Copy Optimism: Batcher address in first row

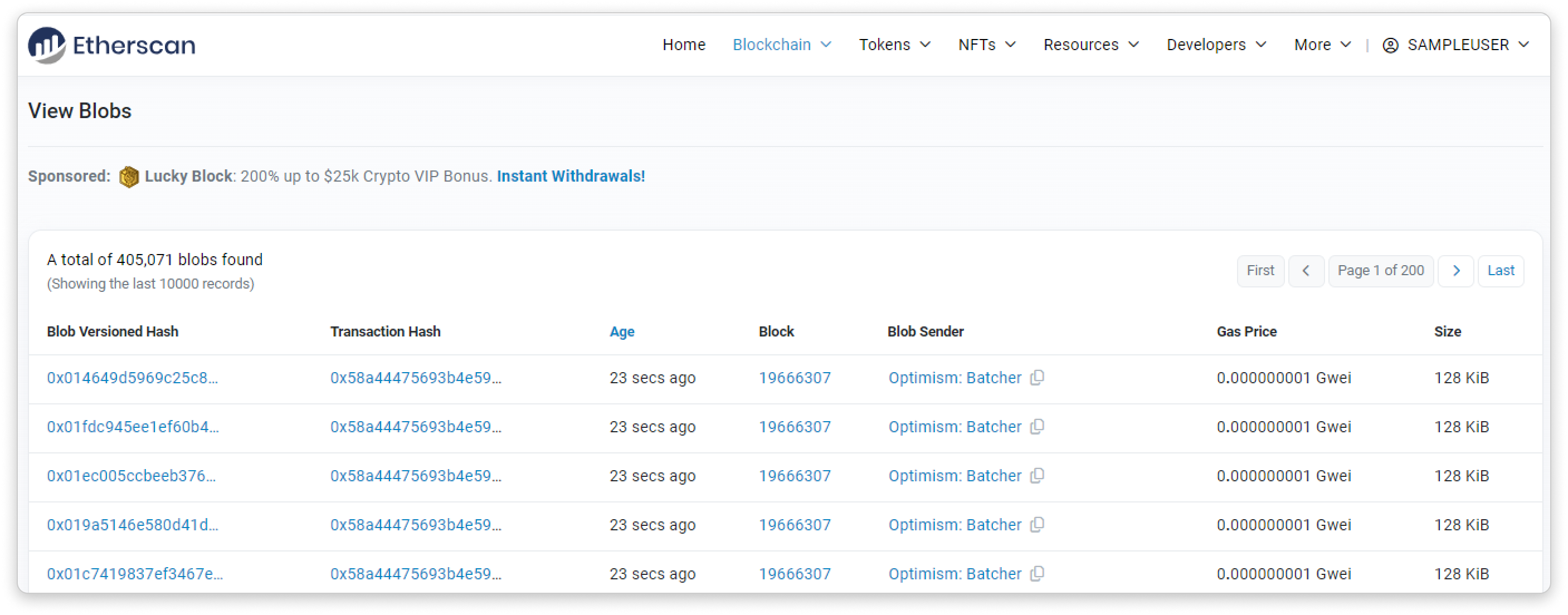[1037, 378]
